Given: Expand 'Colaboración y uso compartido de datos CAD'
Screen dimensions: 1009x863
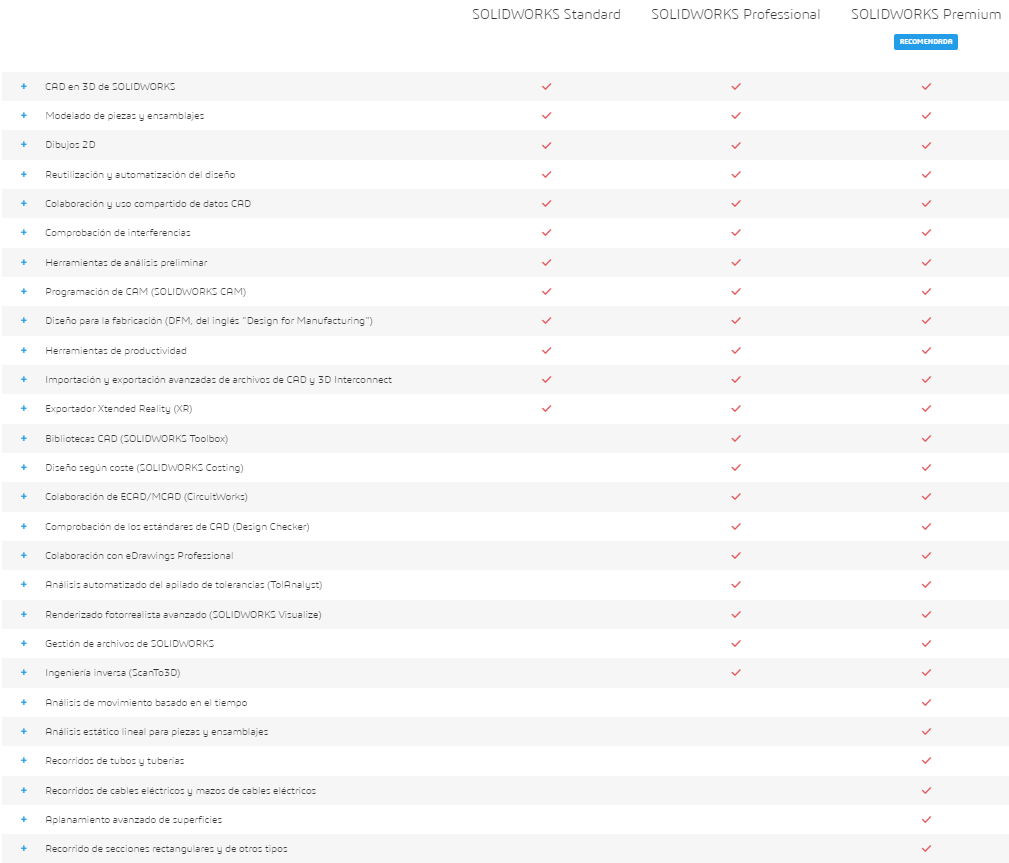Looking at the screenshot, I should (x=24, y=203).
